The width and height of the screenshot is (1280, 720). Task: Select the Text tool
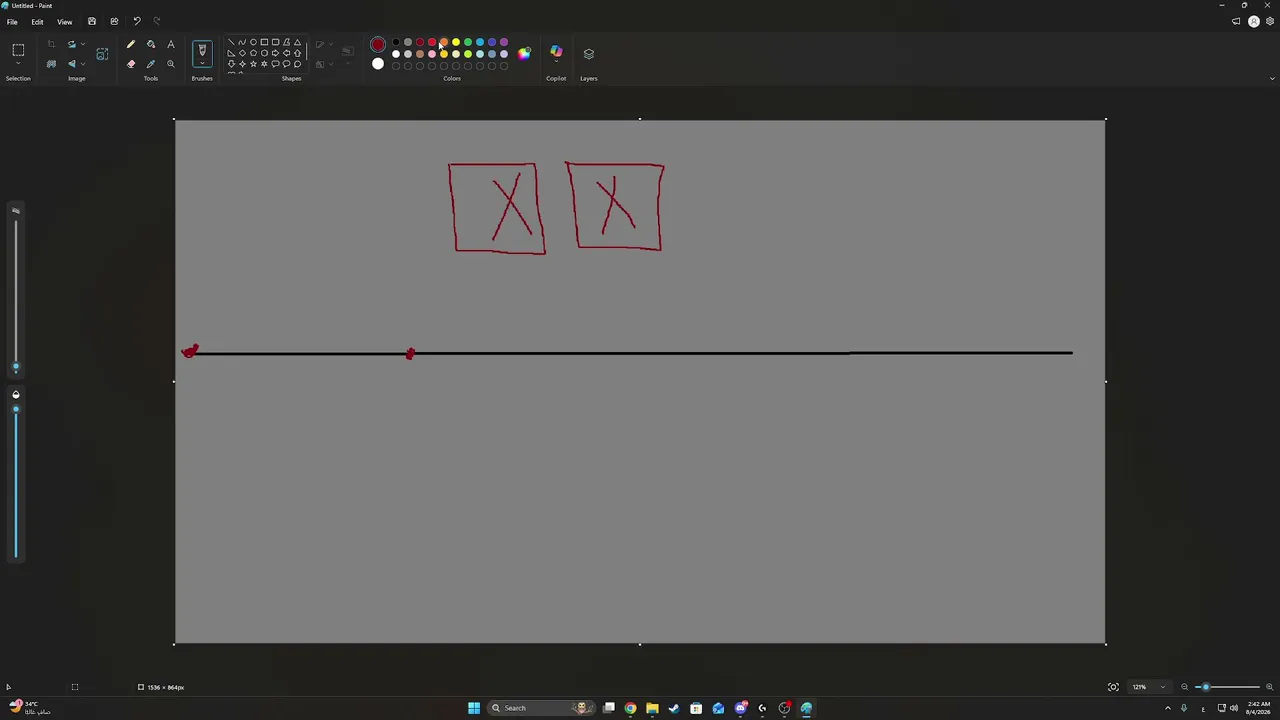point(171,44)
